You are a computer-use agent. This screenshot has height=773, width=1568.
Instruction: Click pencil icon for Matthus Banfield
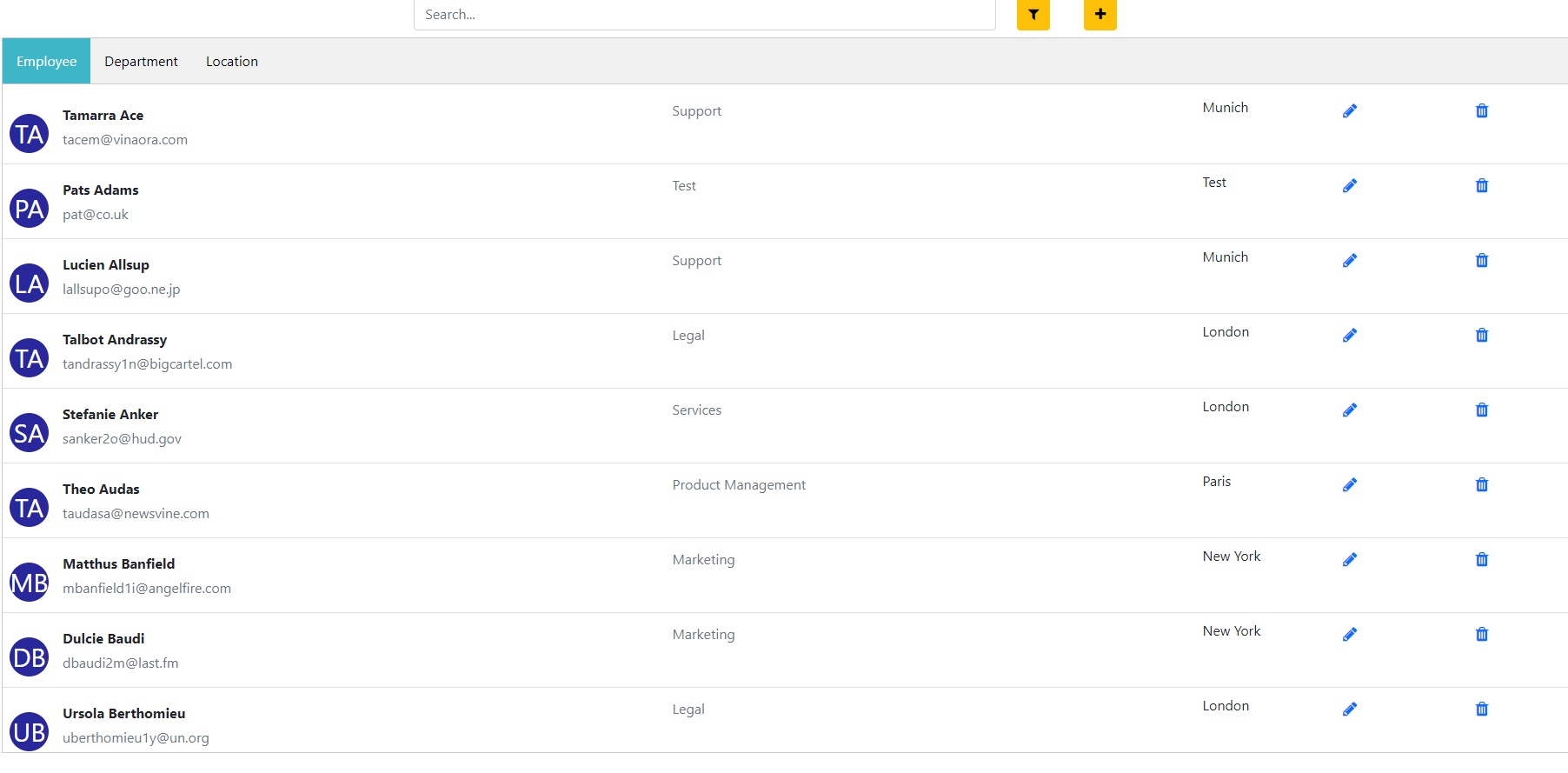click(x=1349, y=560)
